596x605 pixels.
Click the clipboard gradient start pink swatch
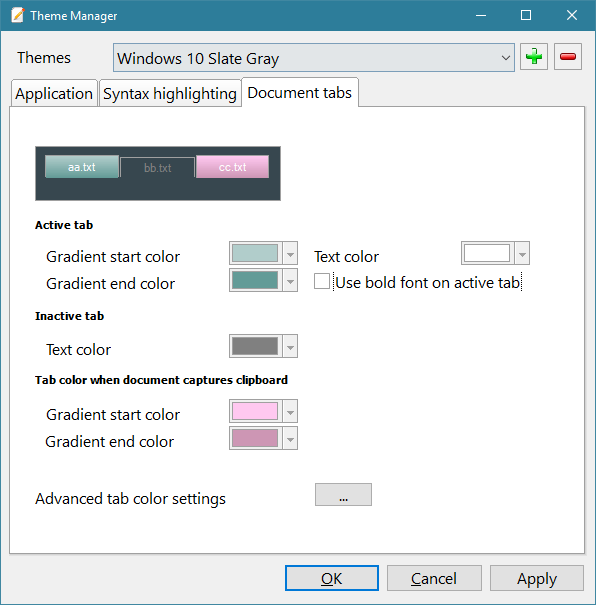[x=255, y=411]
